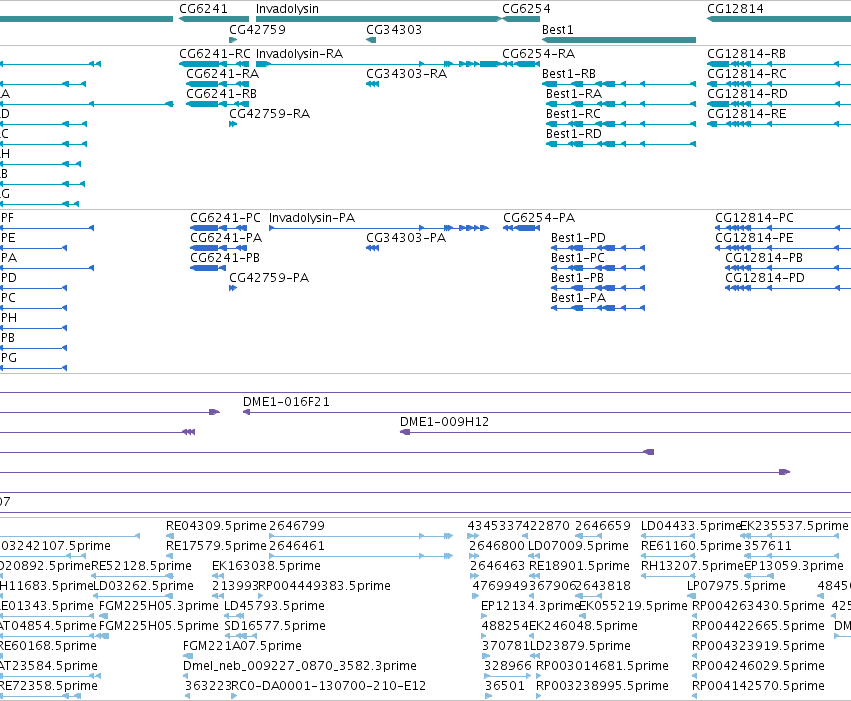Click the CG6254-PA protein label
This screenshot has height=701, width=851.
coord(539,218)
